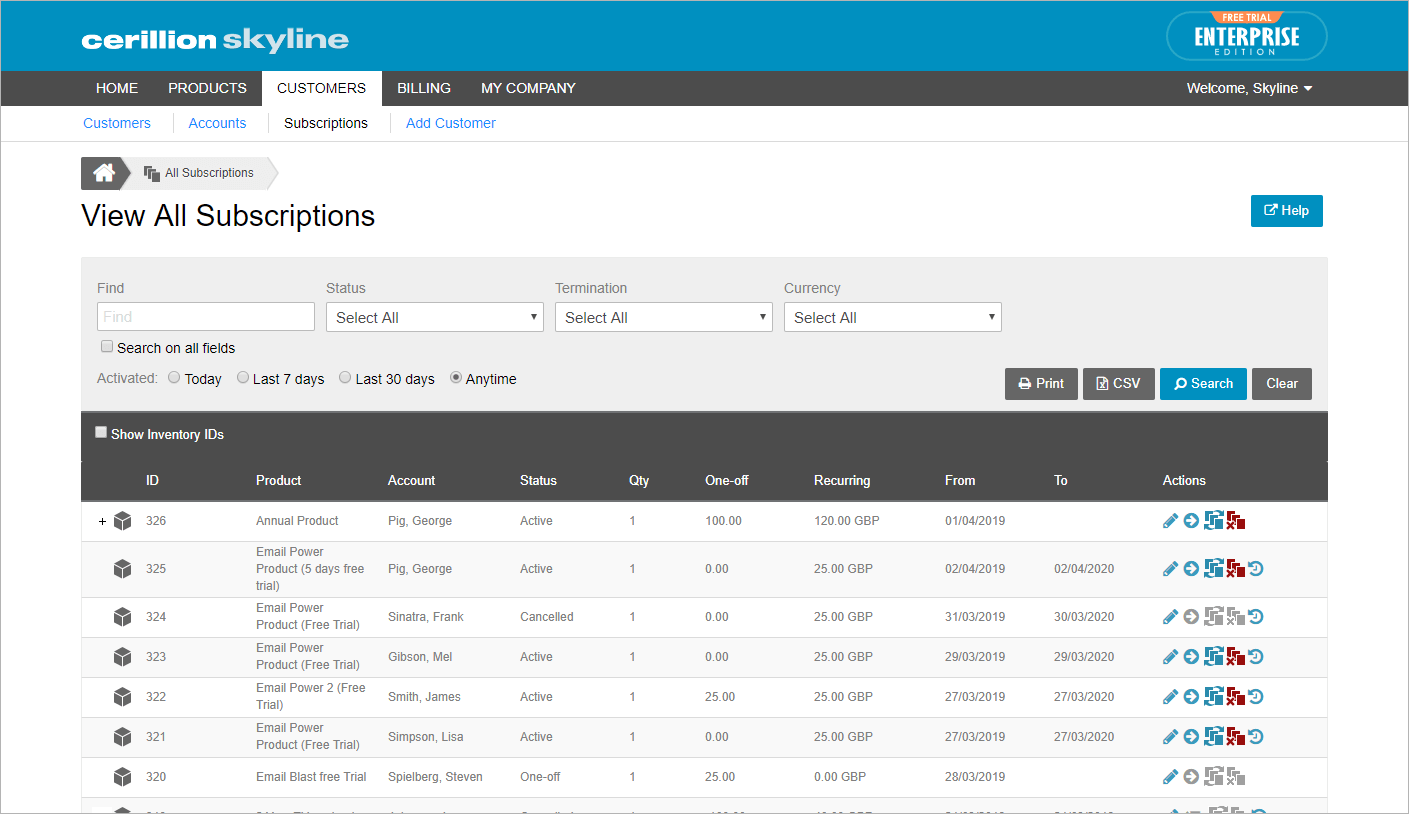Open the Currency dropdown
Image resolution: width=1409 pixels, height=814 pixels.
pos(893,317)
